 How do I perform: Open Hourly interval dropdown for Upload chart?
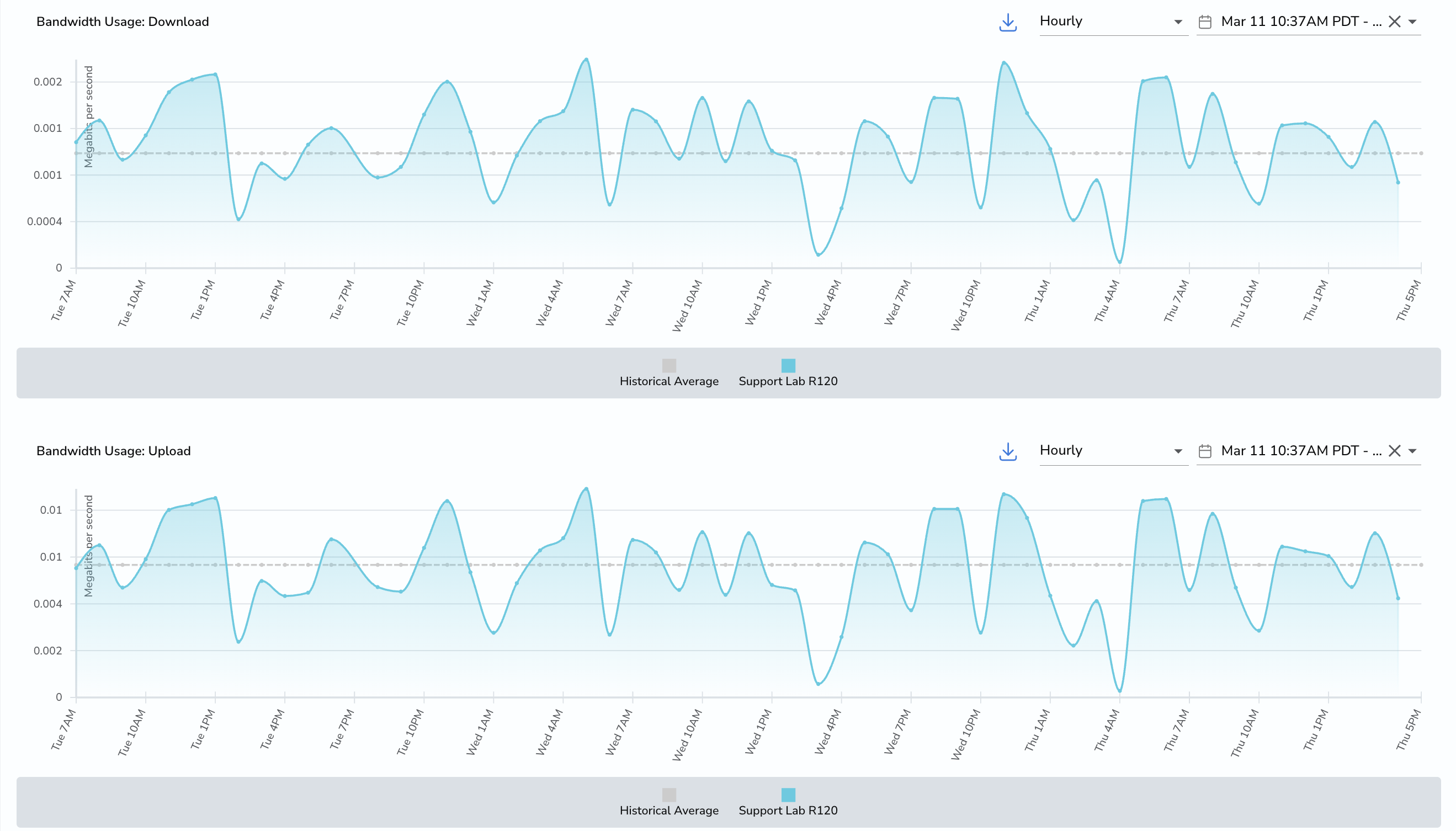click(x=1113, y=451)
